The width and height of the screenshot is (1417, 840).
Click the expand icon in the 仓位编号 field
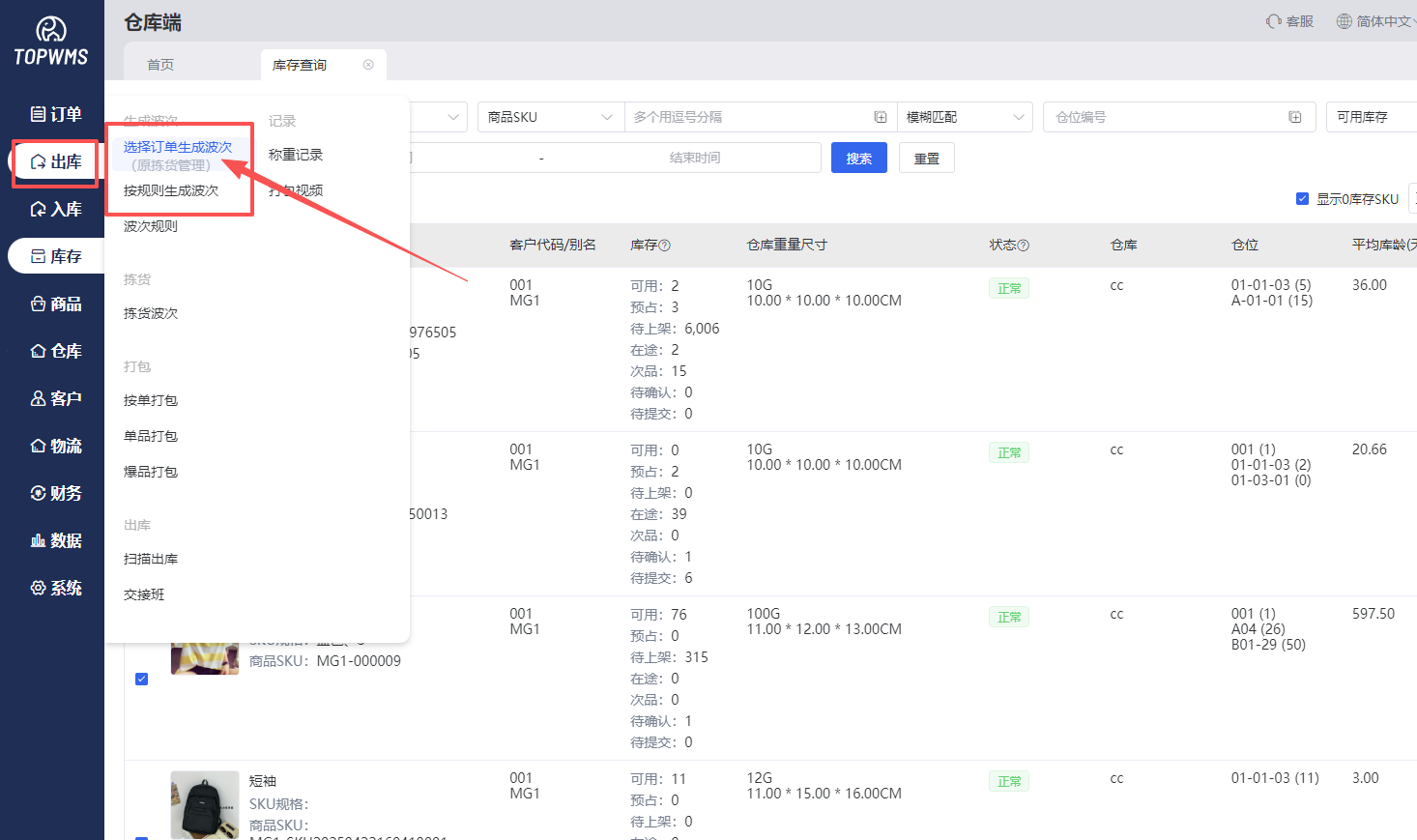pos(1295,117)
